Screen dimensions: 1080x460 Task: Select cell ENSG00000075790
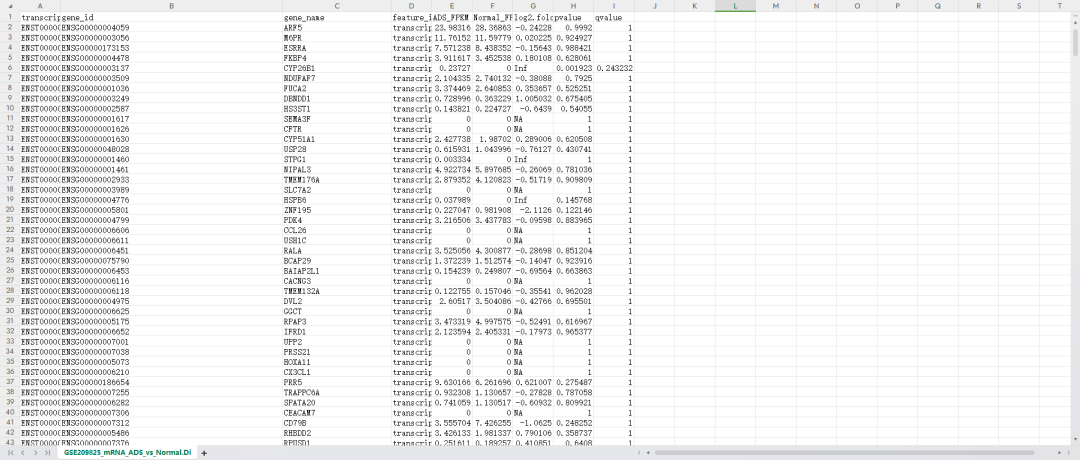[171, 260]
